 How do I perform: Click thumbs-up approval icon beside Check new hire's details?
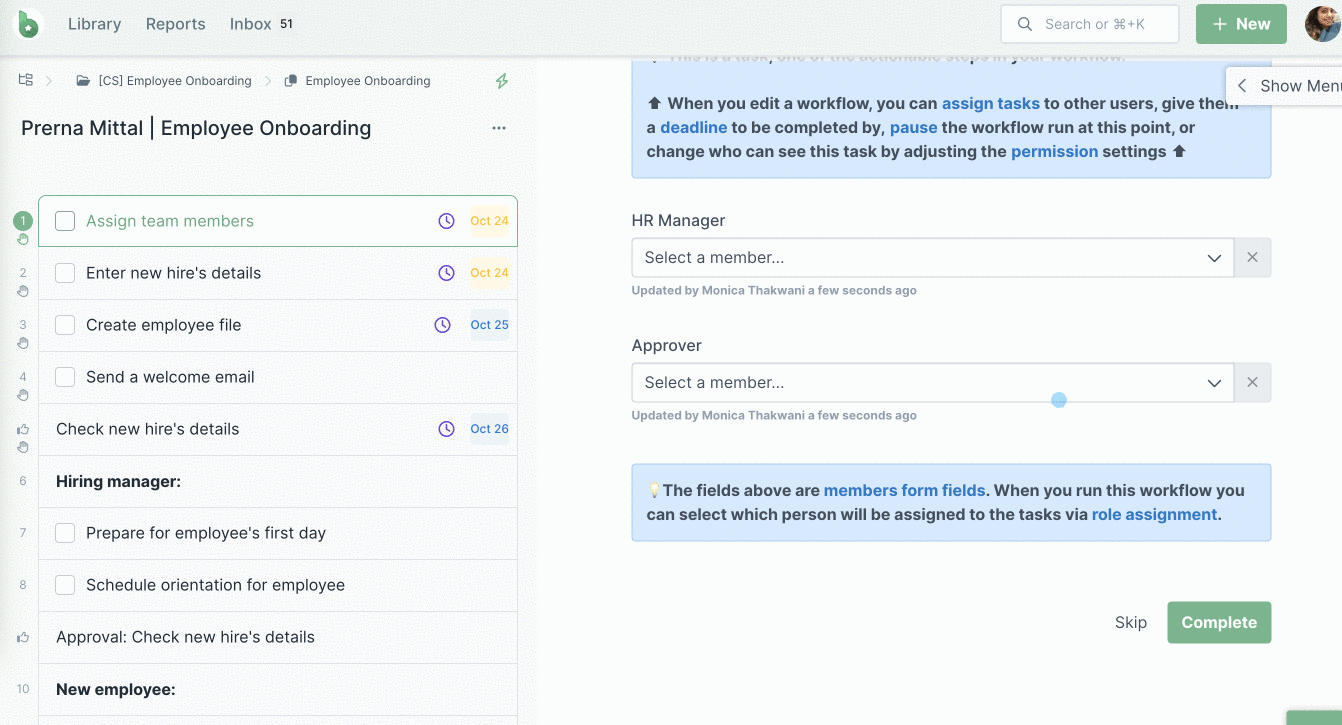[x=23, y=429]
